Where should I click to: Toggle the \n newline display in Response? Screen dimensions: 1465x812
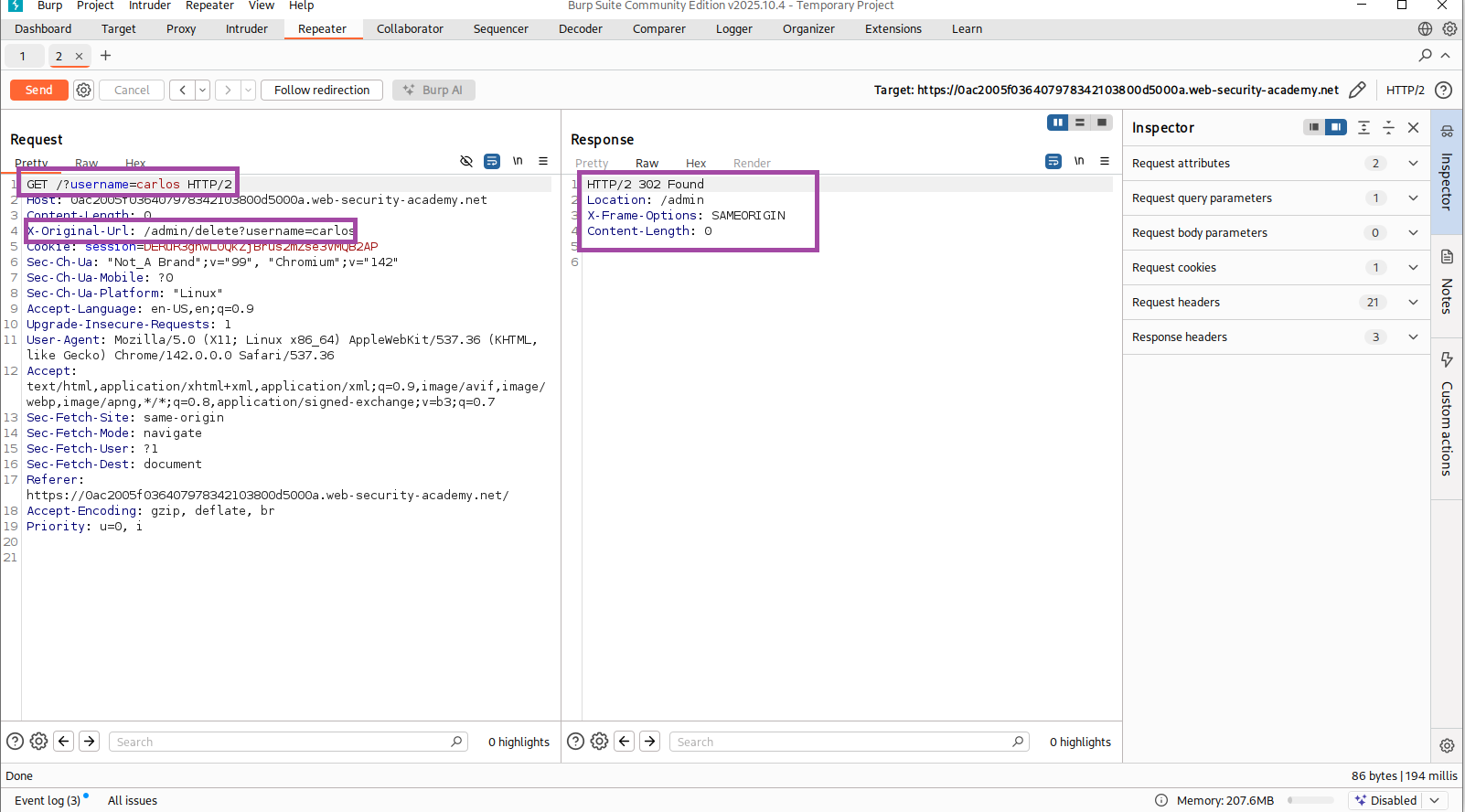coord(1079,161)
